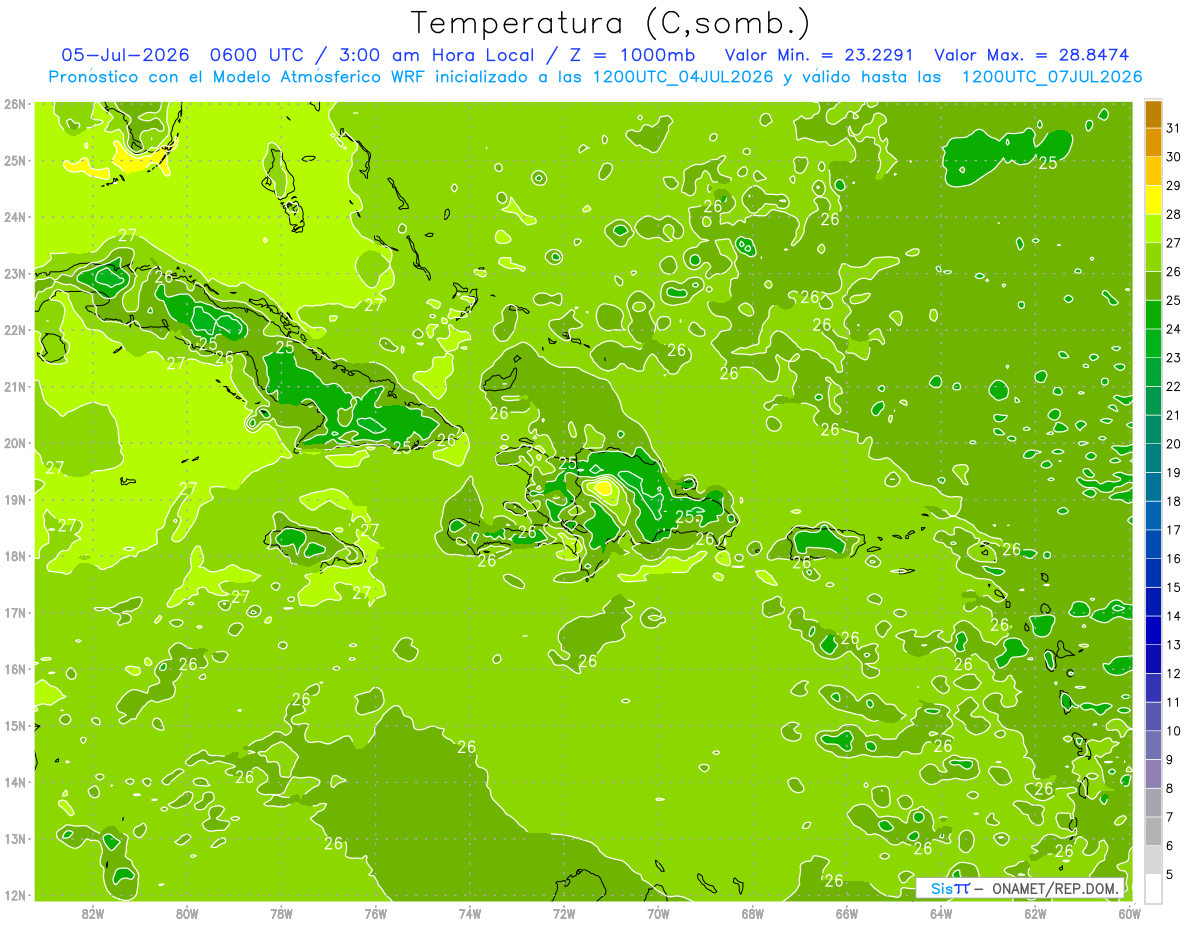This screenshot has width=1200, height=927.
Task: Click the 80W longitude axis label
Action: point(187,913)
